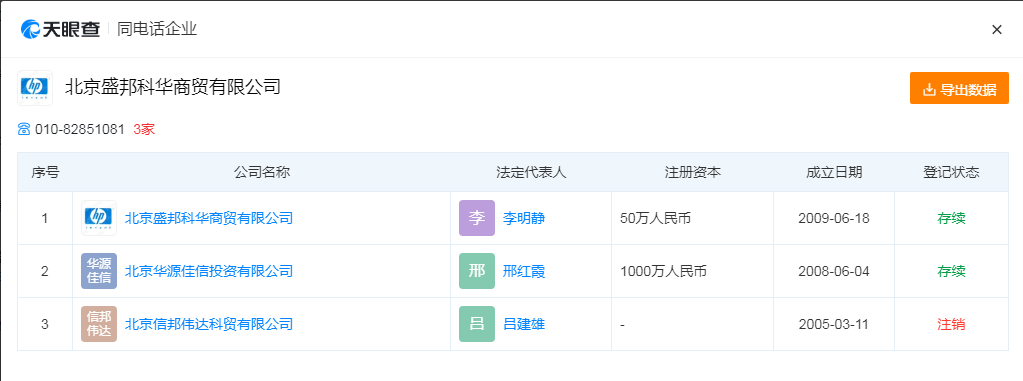
Task: Click 存续 status for 北京华源佳信
Action: point(951,271)
